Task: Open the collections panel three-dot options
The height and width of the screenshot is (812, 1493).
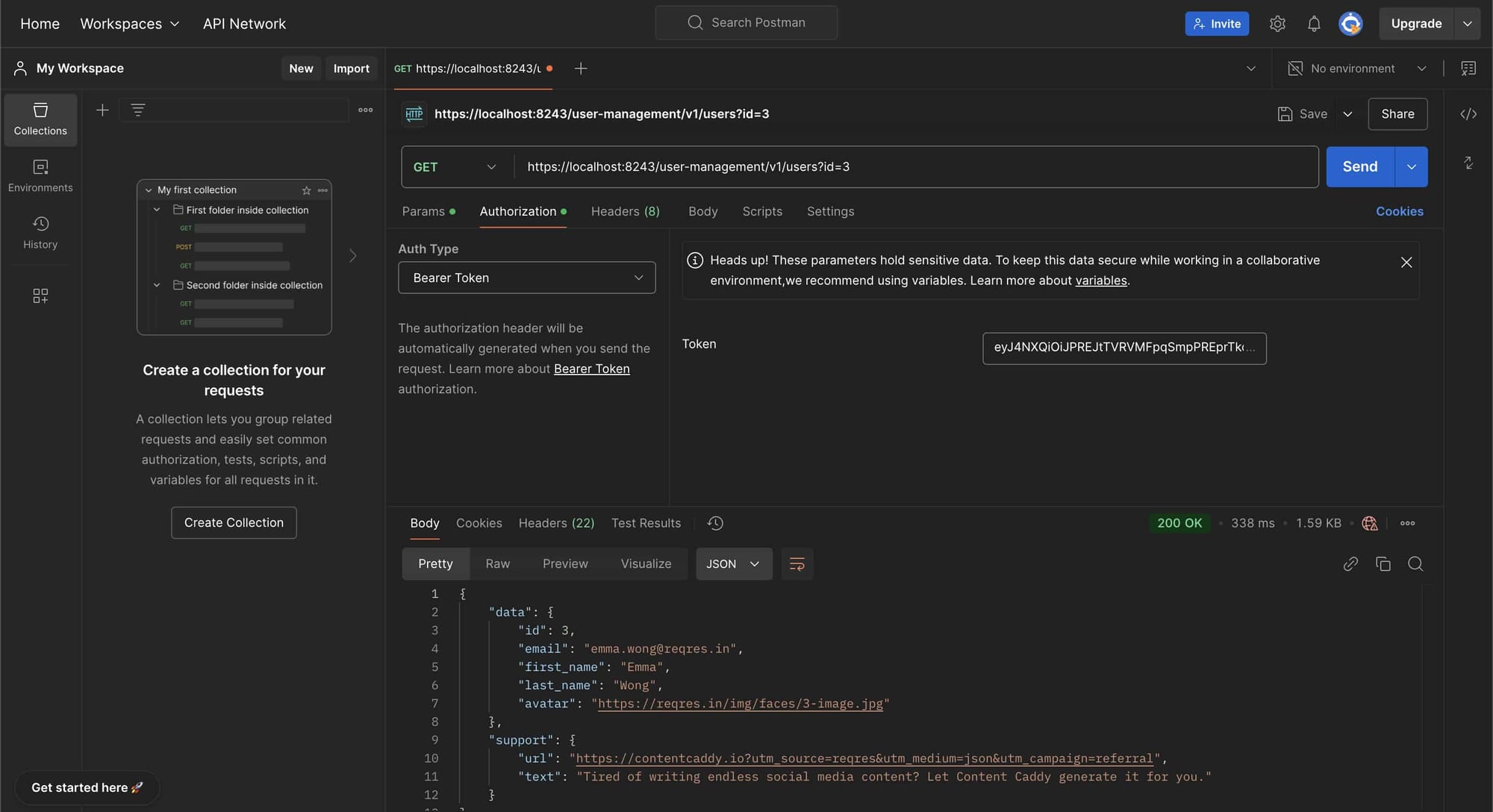Action: [365, 110]
